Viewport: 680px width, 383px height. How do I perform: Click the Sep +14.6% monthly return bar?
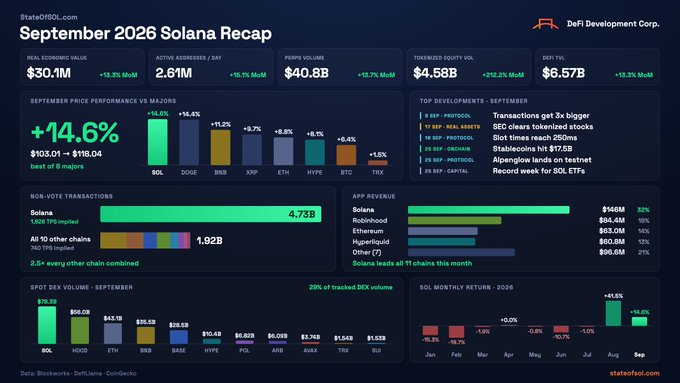coord(639,321)
